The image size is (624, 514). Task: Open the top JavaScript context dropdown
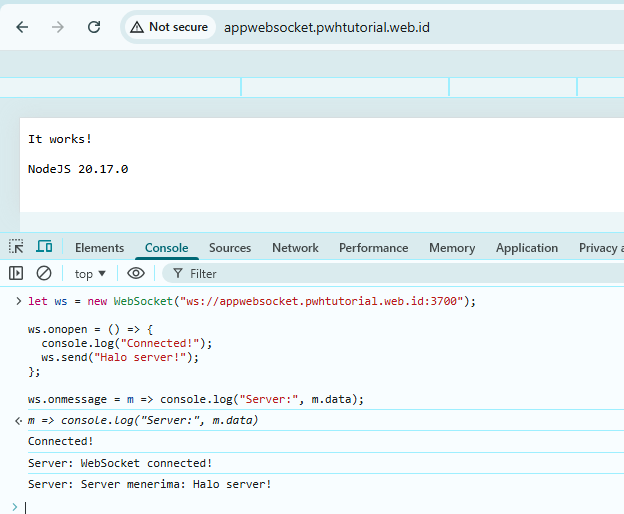click(x=90, y=273)
